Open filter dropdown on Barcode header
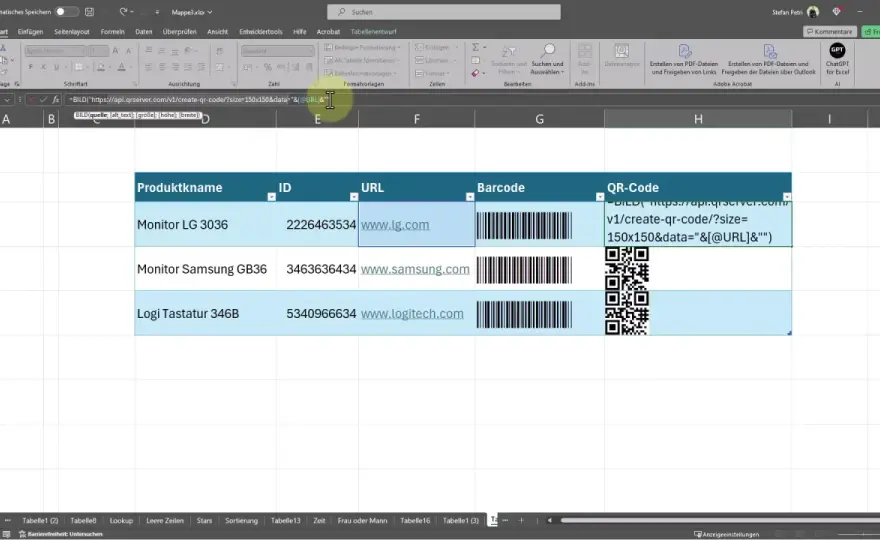Viewport: 880px width, 540px height. pos(599,196)
